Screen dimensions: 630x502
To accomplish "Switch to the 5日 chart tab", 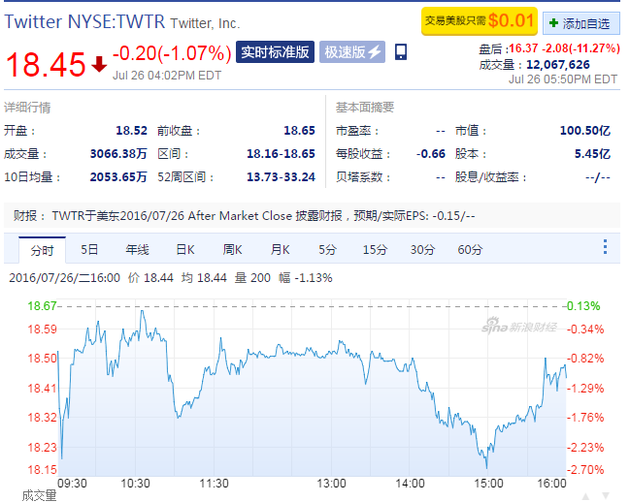I will (x=89, y=250).
